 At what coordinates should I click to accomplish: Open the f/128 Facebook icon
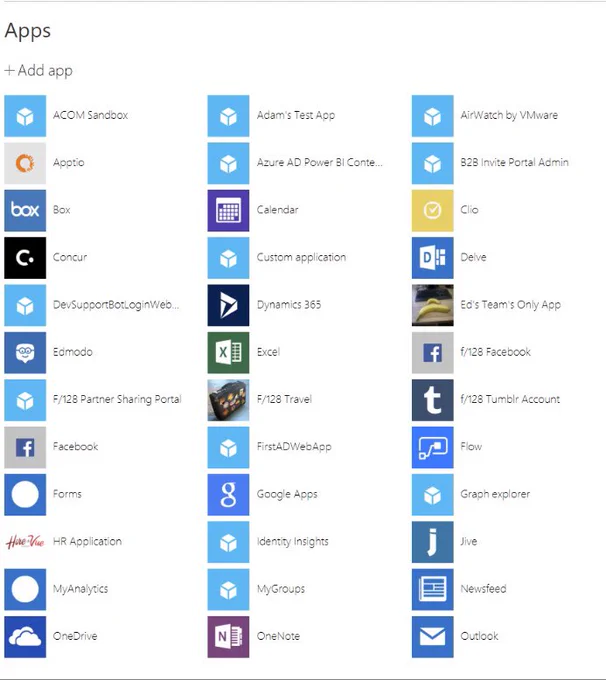(x=432, y=353)
